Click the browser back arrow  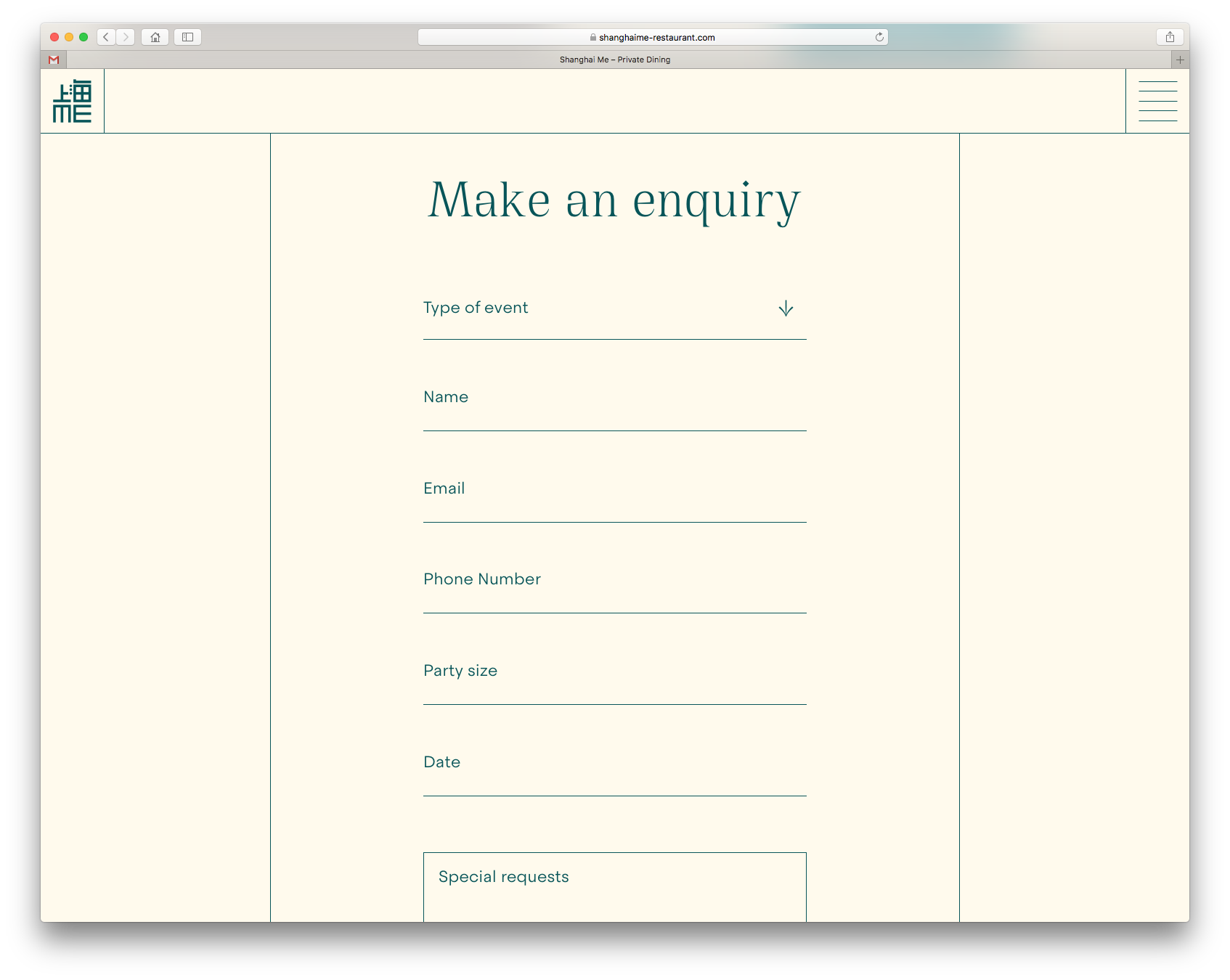(106, 37)
